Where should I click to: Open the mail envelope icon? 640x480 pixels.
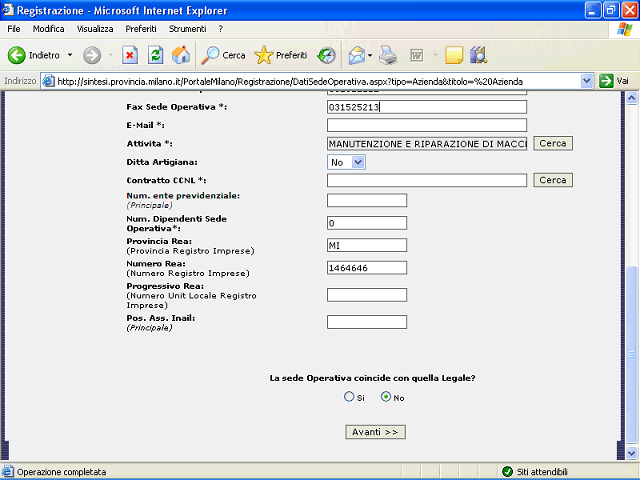[357, 55]
